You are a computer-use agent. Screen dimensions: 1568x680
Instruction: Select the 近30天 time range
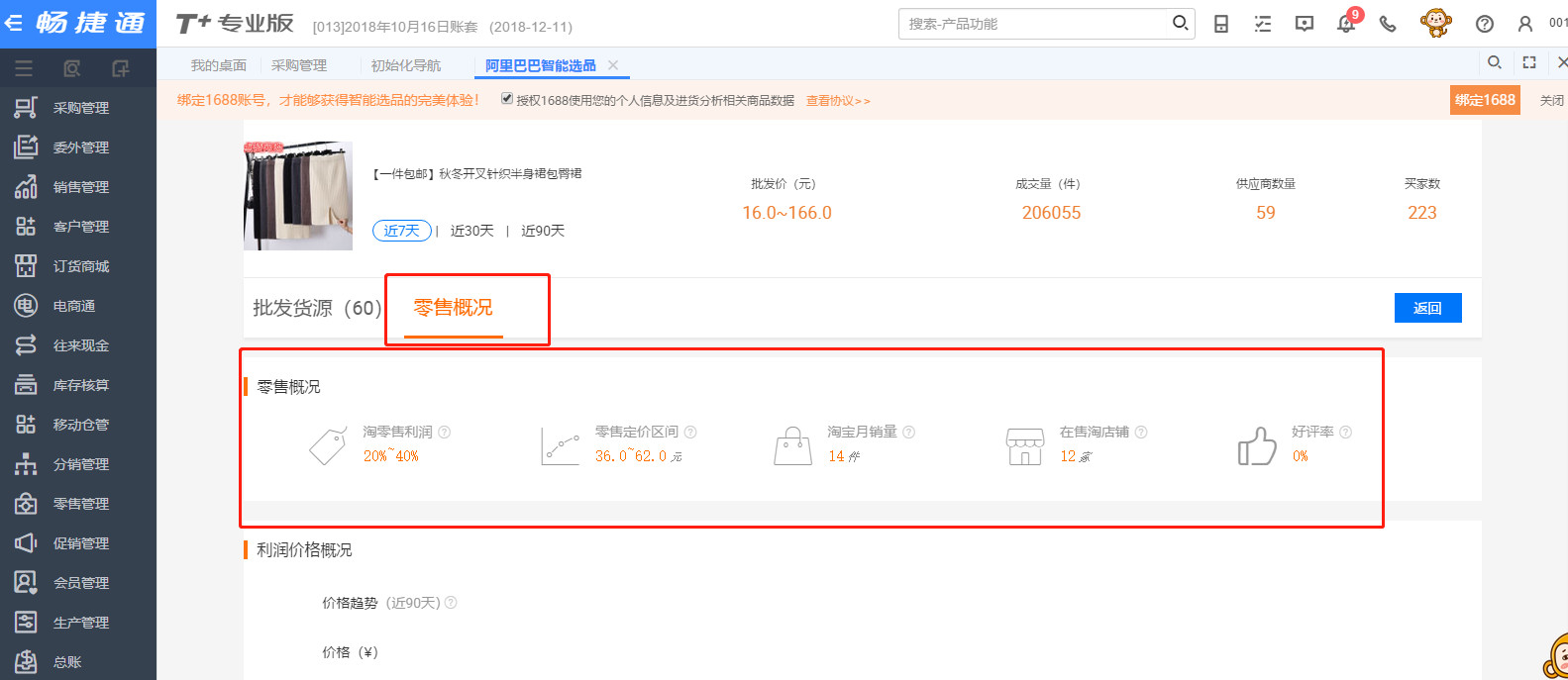pos(471,231)
